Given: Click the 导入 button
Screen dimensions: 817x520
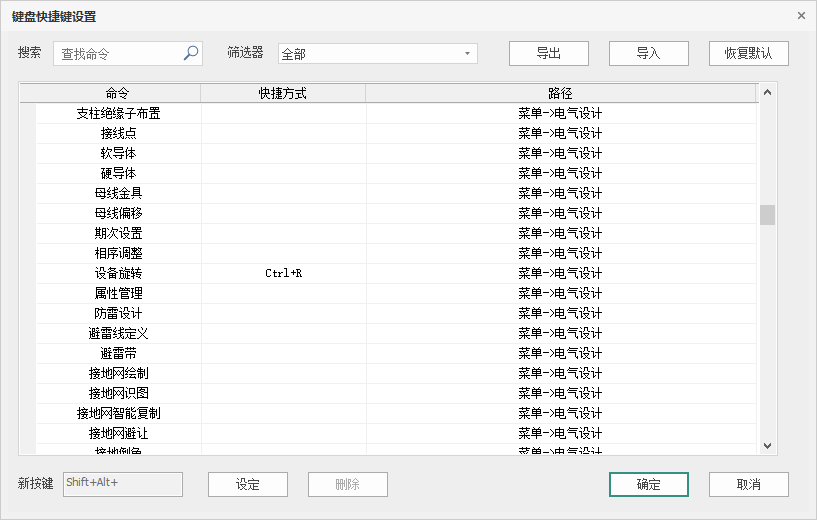Looking at the screenshot, I should tap(649, 54).
